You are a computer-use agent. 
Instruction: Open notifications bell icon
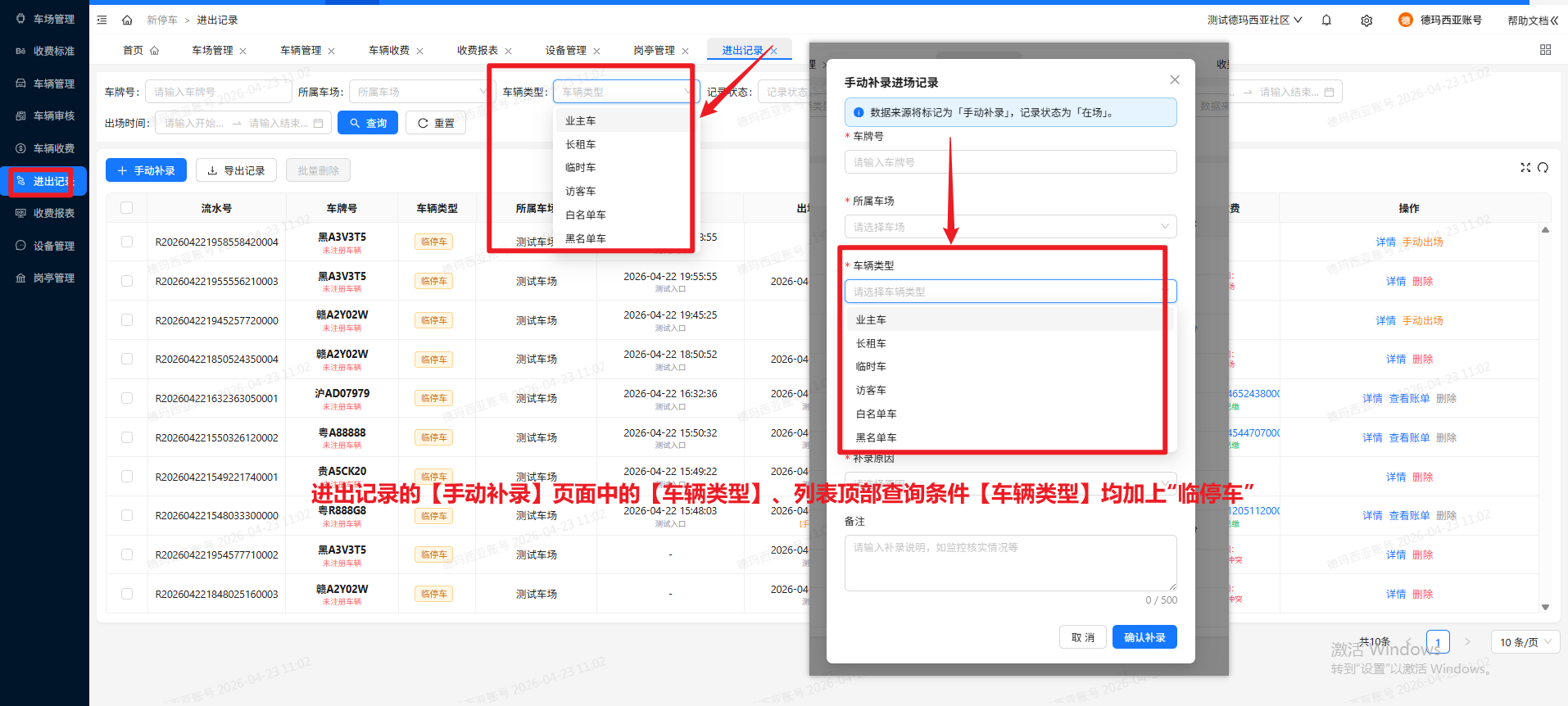[1326, 20]
